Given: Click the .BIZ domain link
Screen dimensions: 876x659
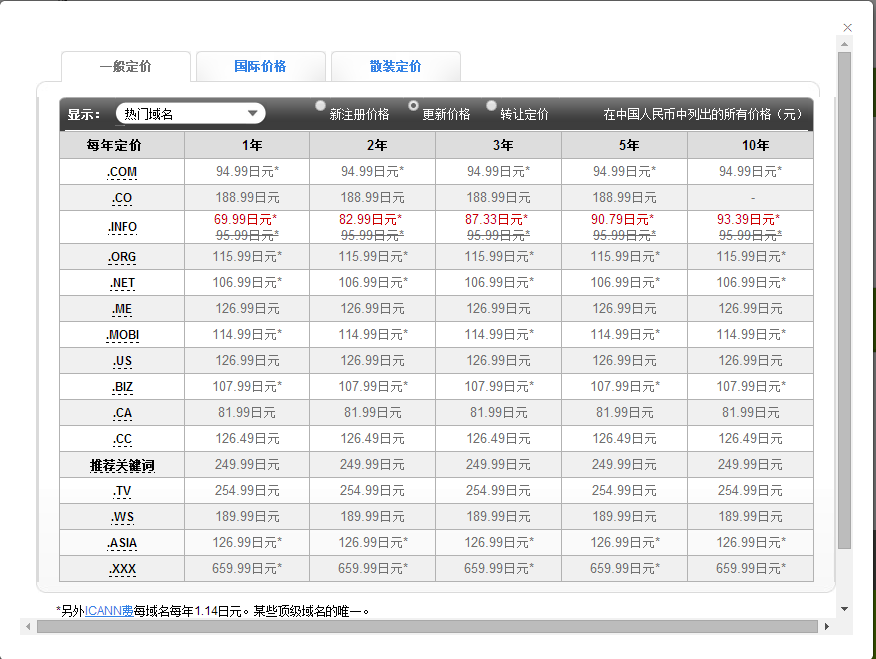Looking at the screenshot, I should 122,388.
